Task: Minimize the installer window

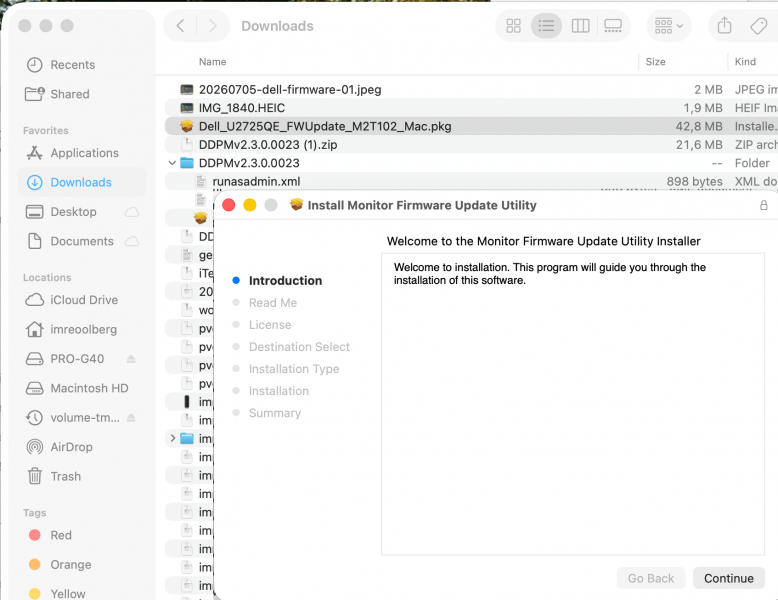Action: click(x=250, y=205)
